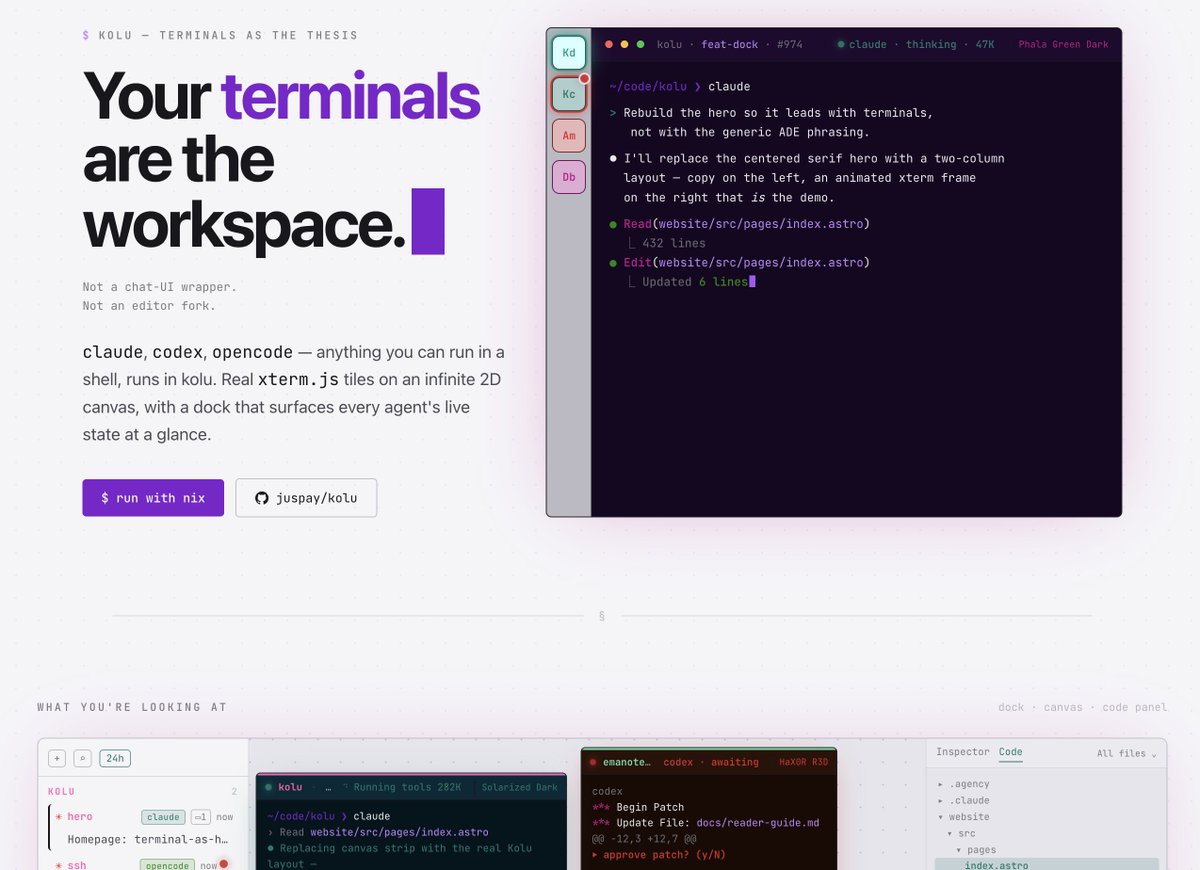Select the ssh entry in the dock

[x=142, y=864]
